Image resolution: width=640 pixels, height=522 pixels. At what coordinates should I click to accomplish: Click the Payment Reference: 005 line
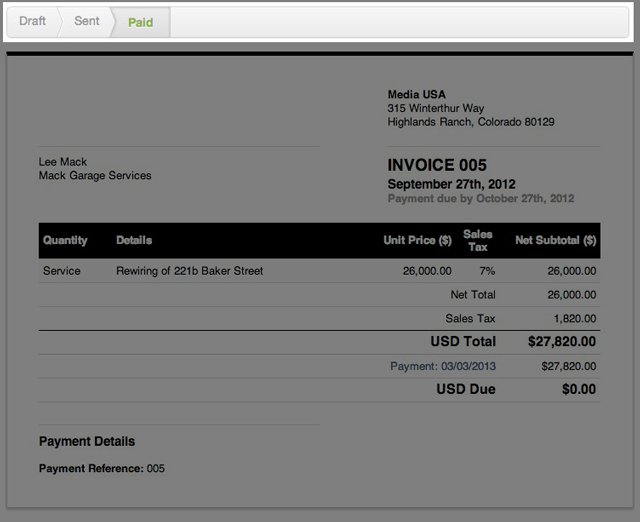tap(102, 468)
